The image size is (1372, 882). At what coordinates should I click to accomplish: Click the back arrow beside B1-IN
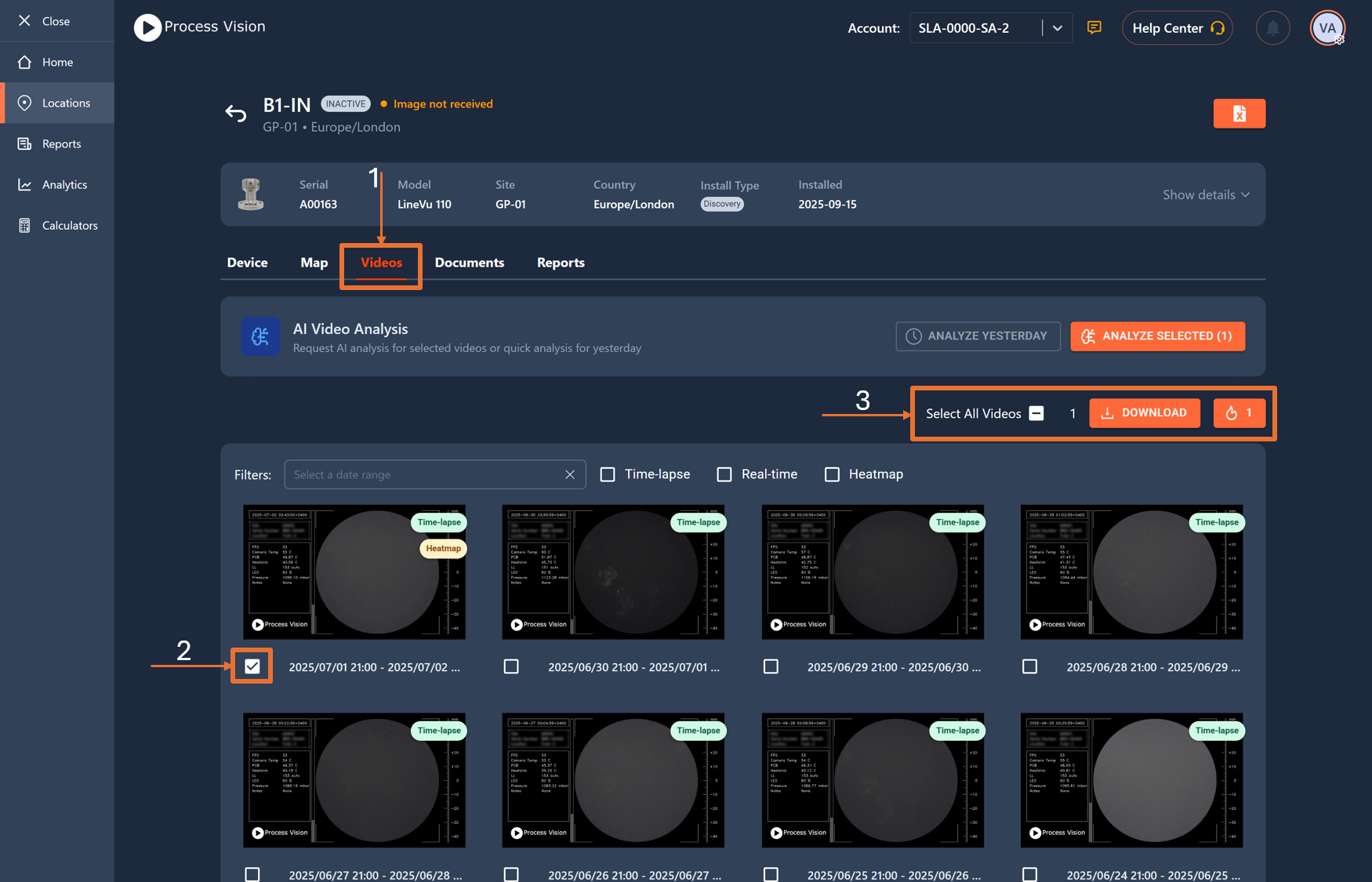pos(236,114)
